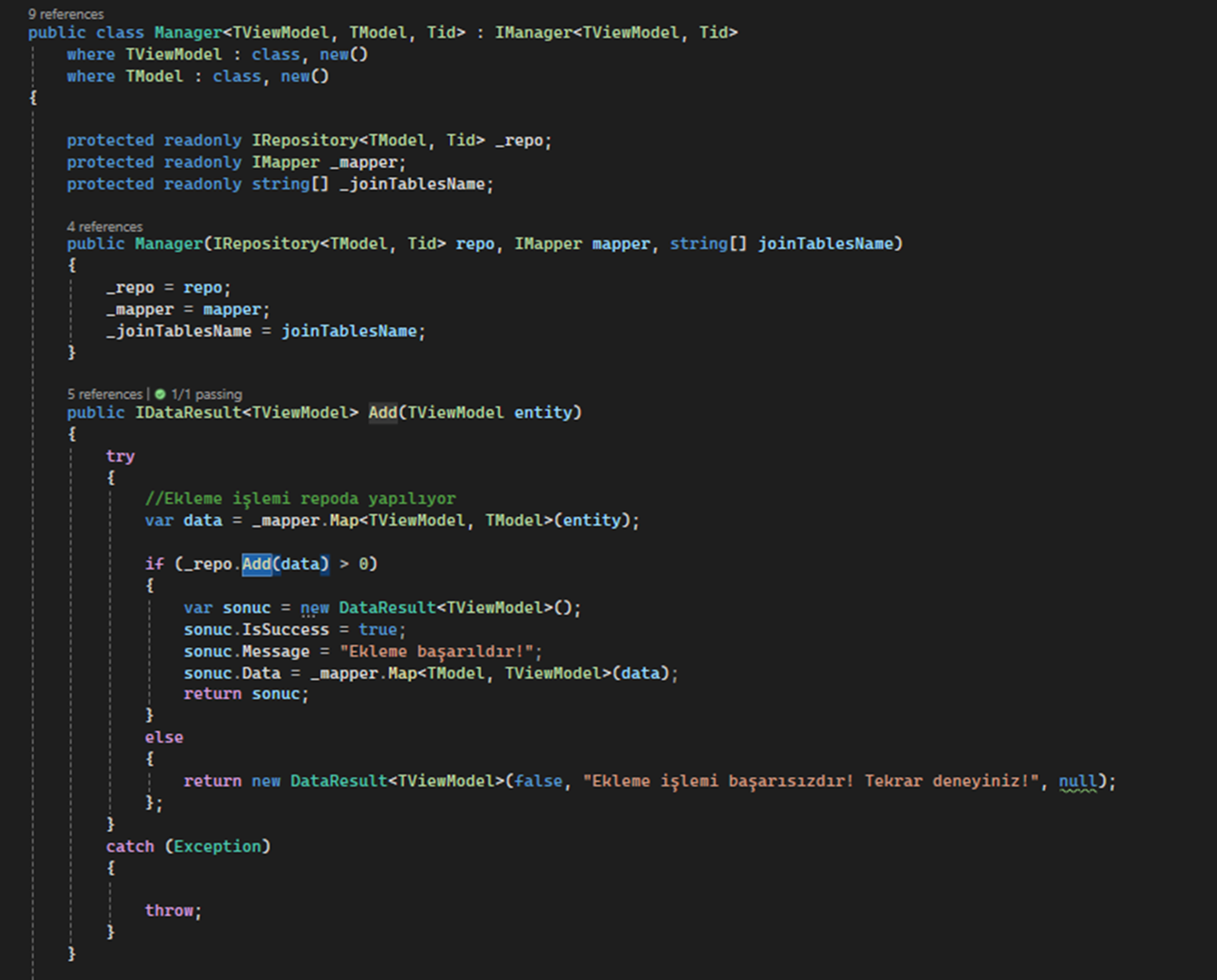1217x980 pixels.
Task: Click the "return sonuc;" statement
Action: pyautogui.click(x=246, y=694)
